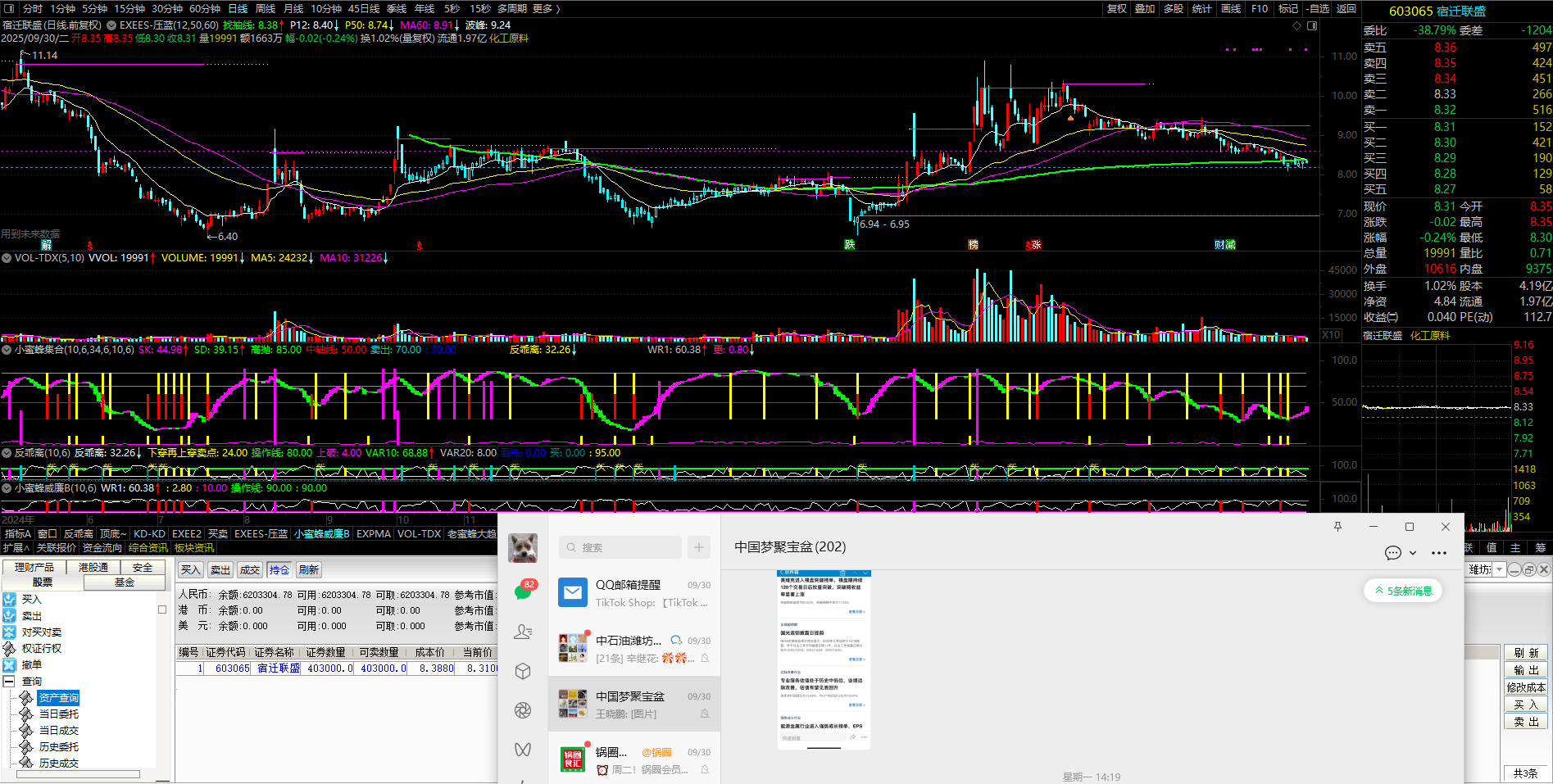Image resolution: width=1553 pixels, height=784 pixels.
Task: Select the 基金 tab in trade panel
Action: point(124,582)
